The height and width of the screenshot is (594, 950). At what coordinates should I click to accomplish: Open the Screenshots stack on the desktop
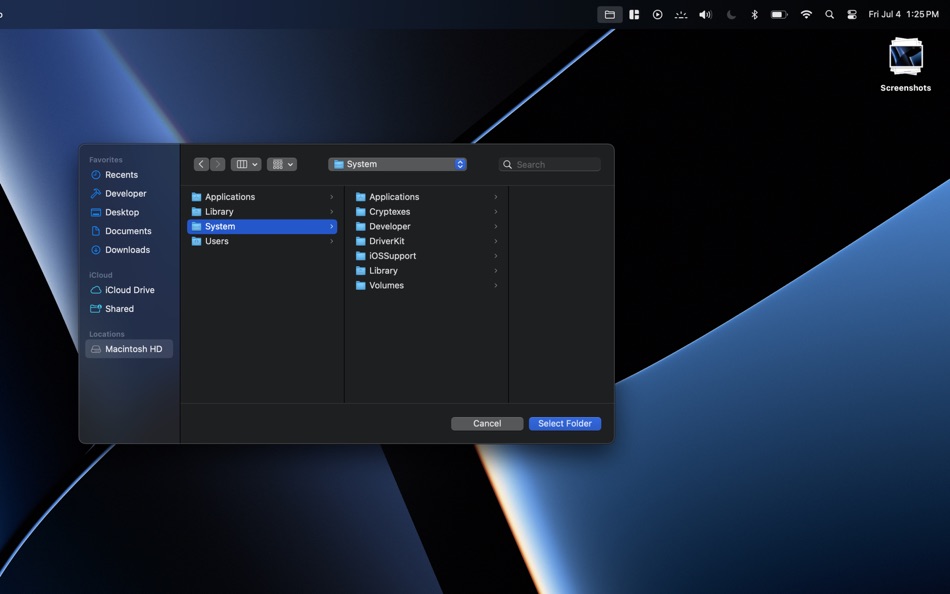pos(905,57)
